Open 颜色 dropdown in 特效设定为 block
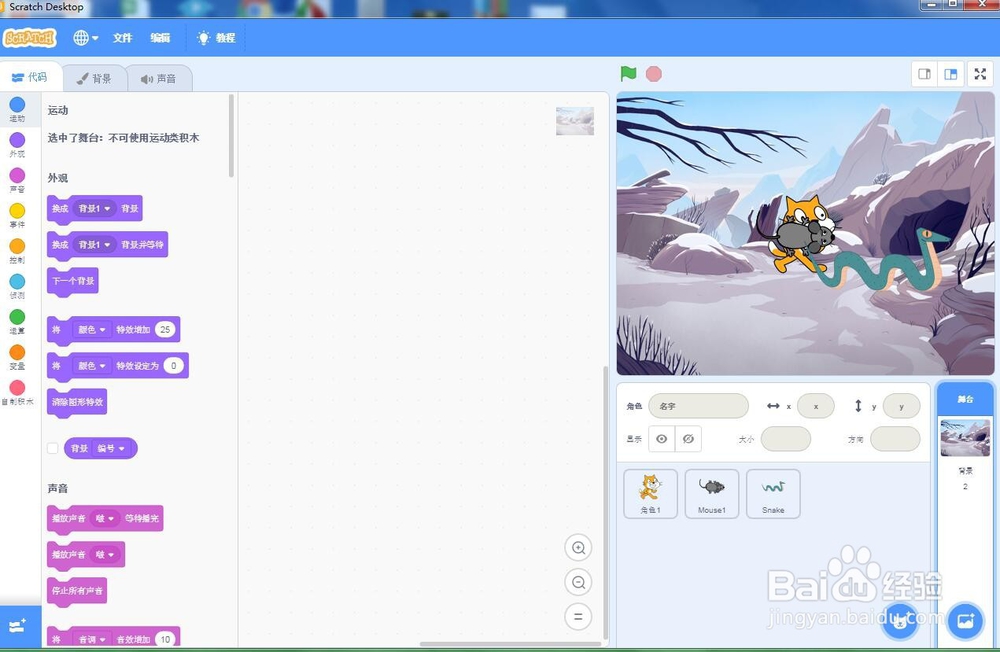Viewport: 1000px width, 652px height. coord(92,366)
